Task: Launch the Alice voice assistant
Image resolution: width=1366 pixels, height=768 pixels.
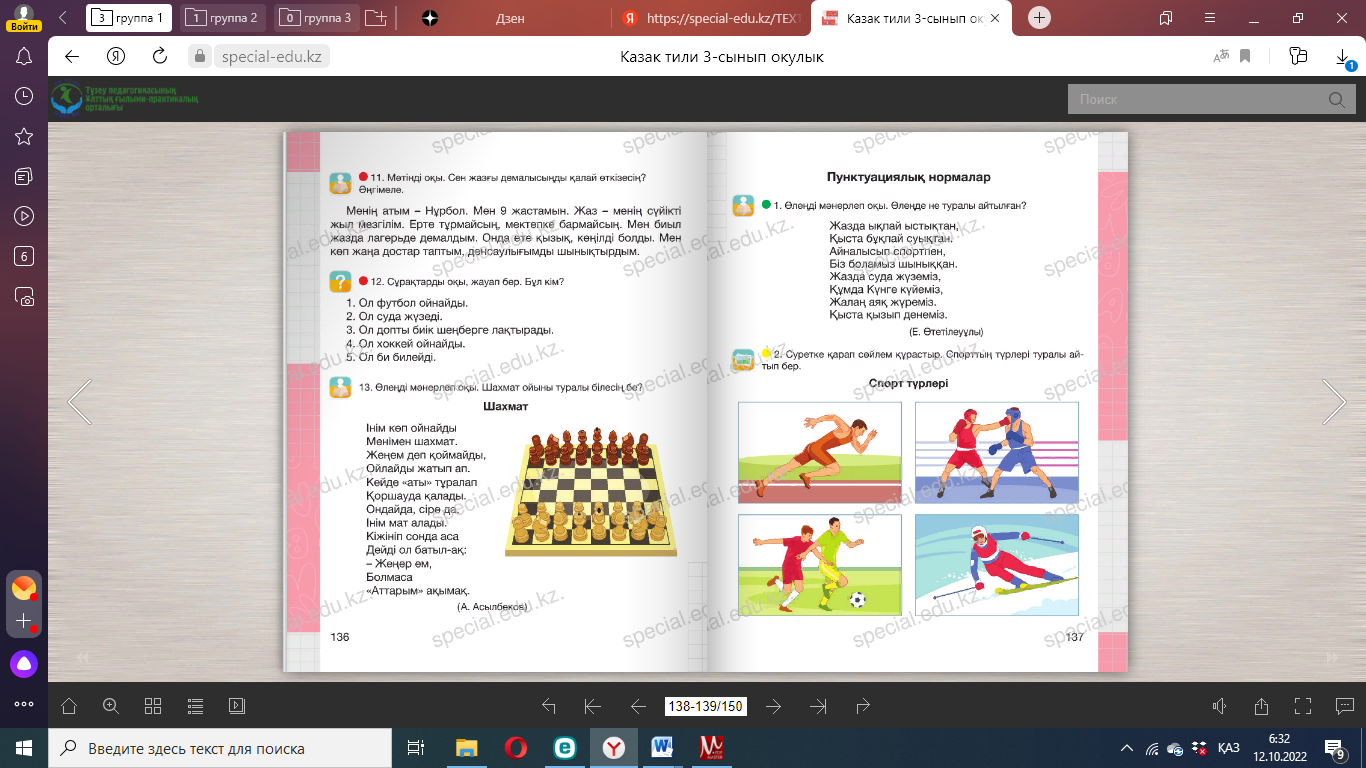Action: [x=24, y=663]
